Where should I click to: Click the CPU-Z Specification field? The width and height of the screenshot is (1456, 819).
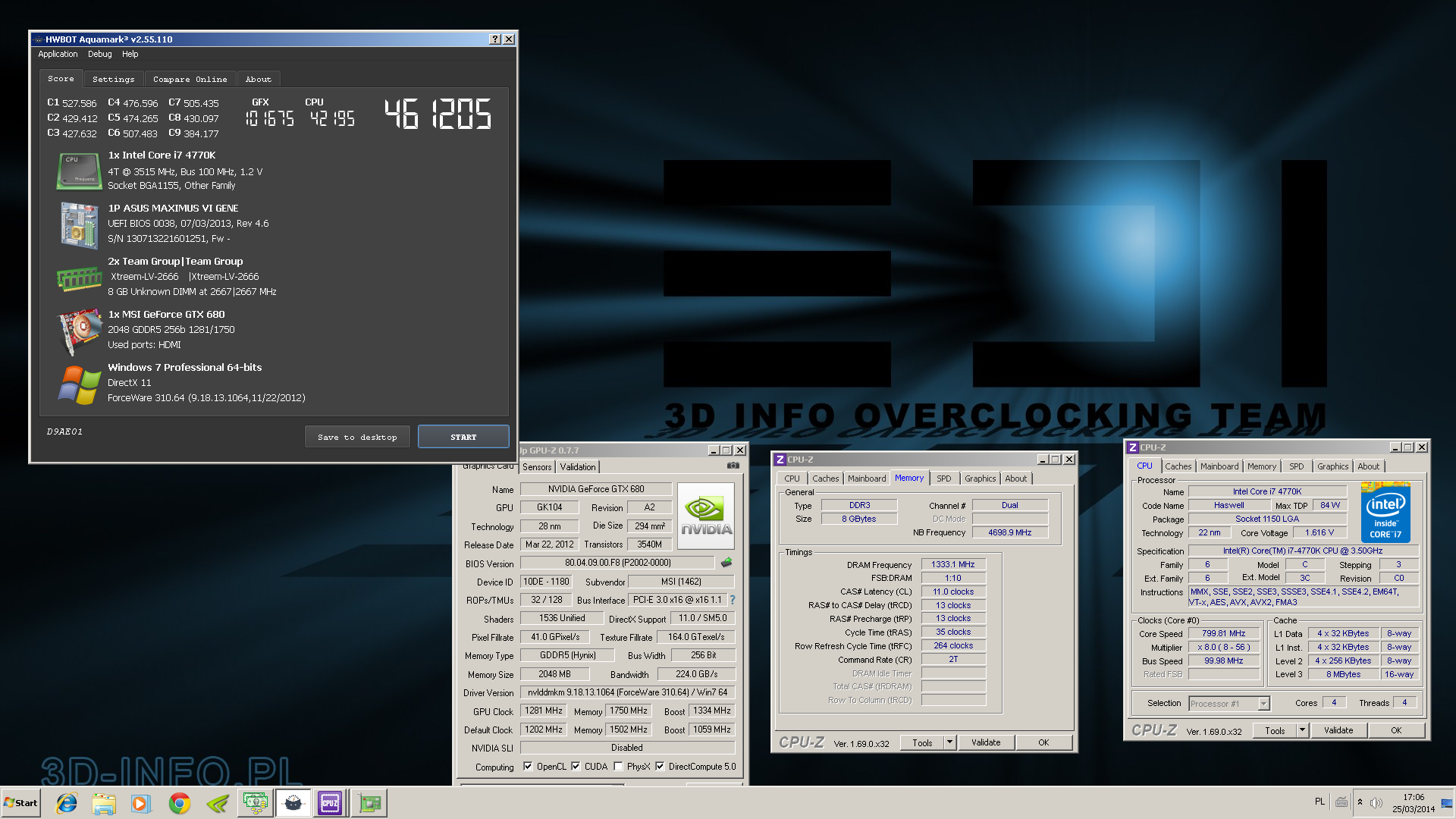point(1303,551)
